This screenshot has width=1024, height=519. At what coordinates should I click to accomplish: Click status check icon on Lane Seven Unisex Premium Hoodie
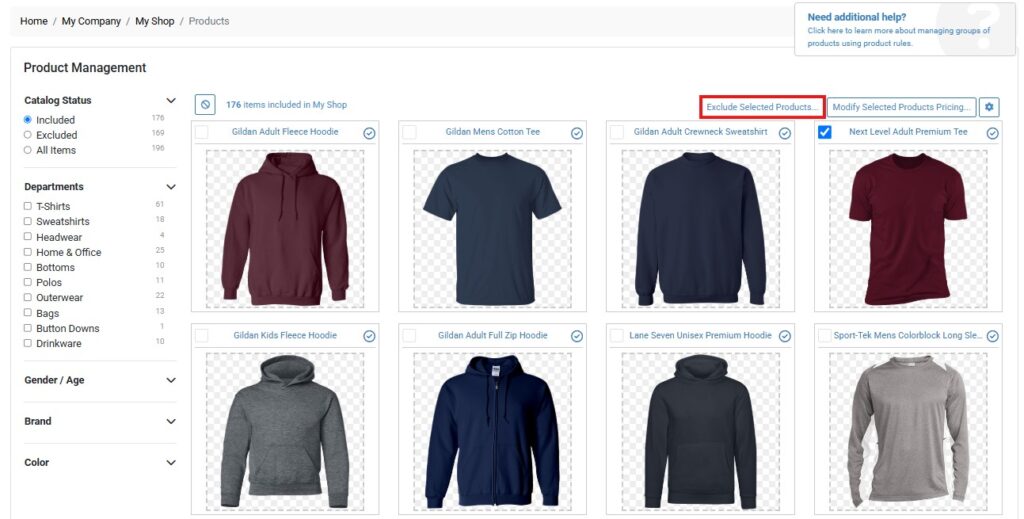tap(784, 336)
